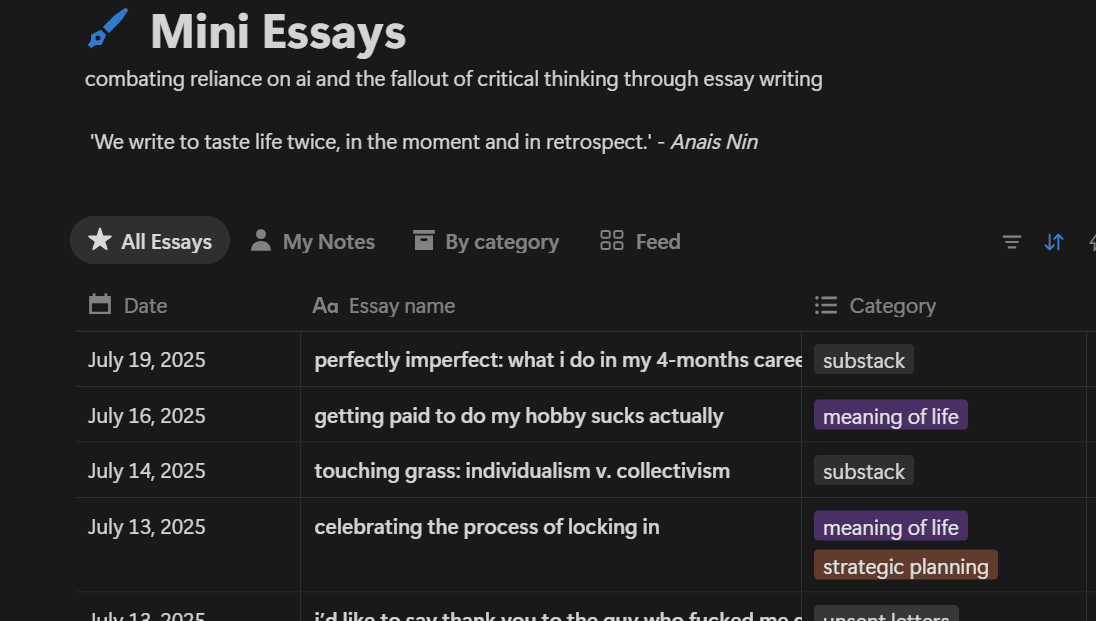Open the Date column header menu
Image resolution: width=1096 pixels, height=621 pixels.
pos(188,306)
